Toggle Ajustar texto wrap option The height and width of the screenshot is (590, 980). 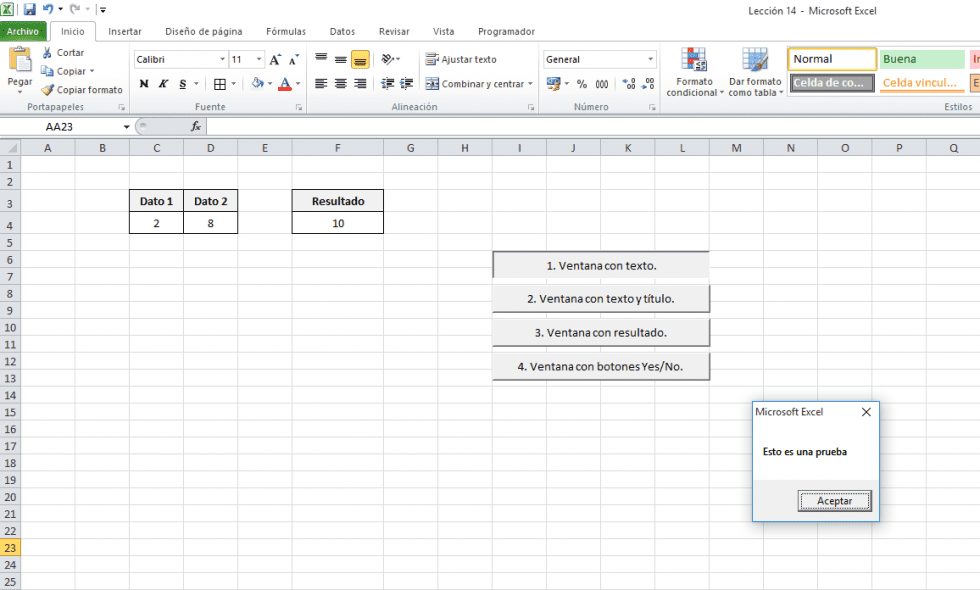click(461, 60)
